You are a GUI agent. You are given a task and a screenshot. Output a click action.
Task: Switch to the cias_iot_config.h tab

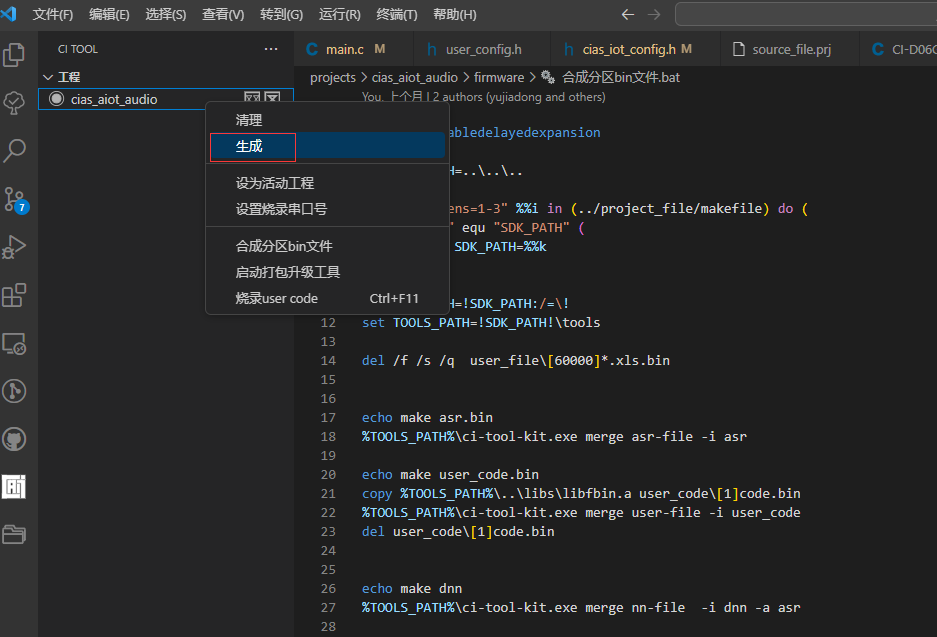pyautogui.click(x=636, y=49)
